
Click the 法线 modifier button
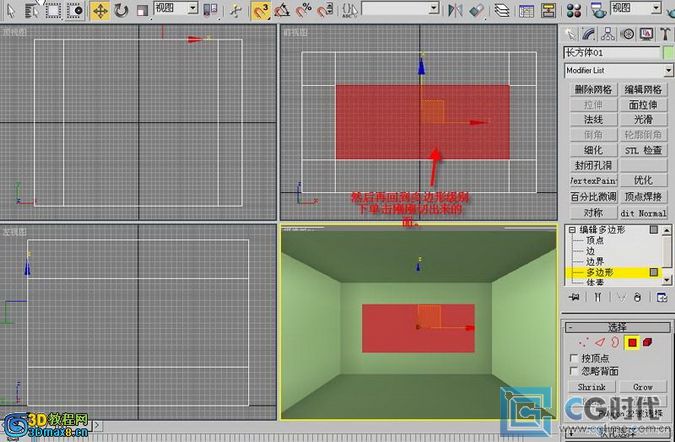pos(593,119)
